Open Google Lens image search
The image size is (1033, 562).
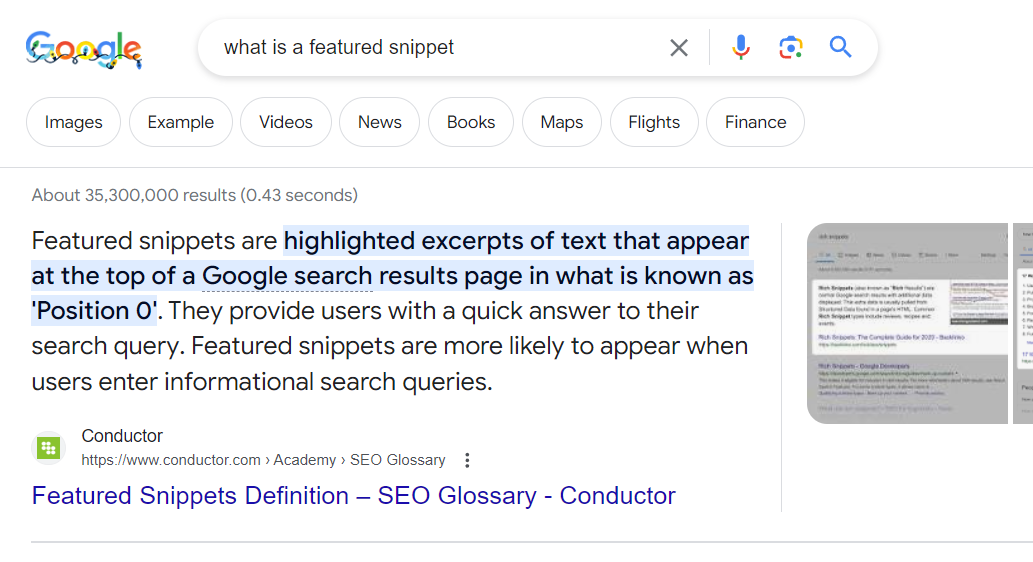coord(791,48)
